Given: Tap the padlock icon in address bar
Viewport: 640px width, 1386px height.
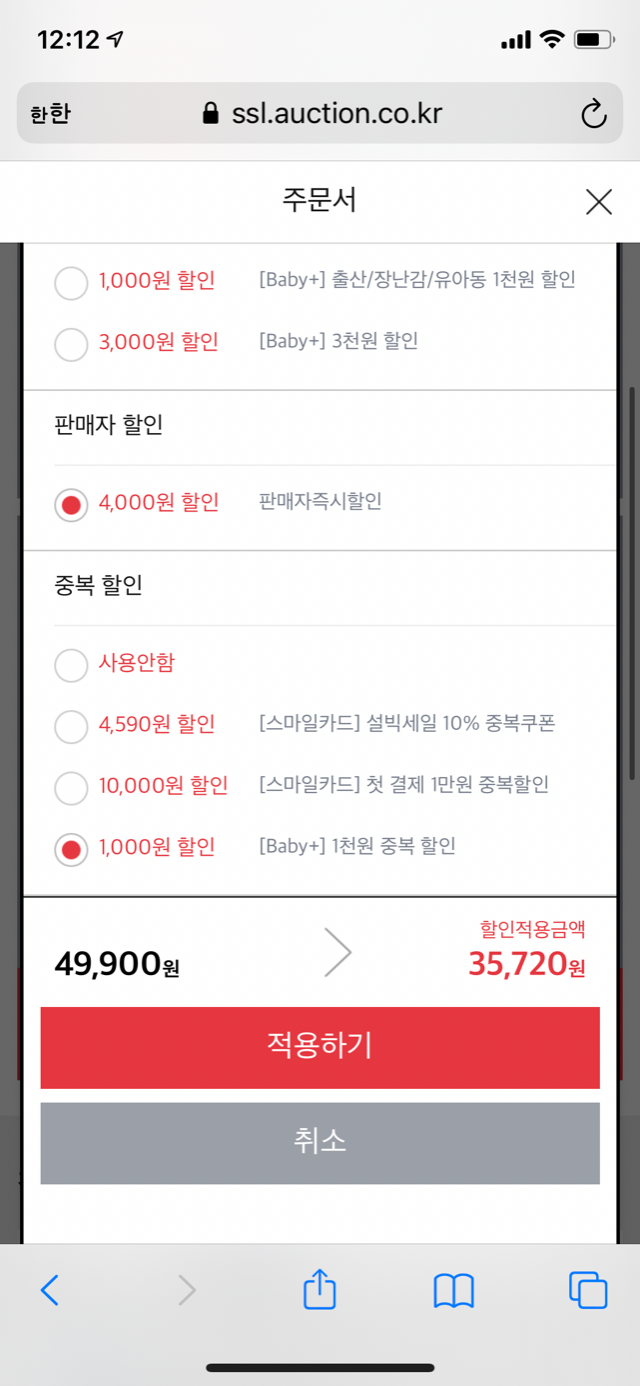Looking at the screenshot, I should pos(210,113).
